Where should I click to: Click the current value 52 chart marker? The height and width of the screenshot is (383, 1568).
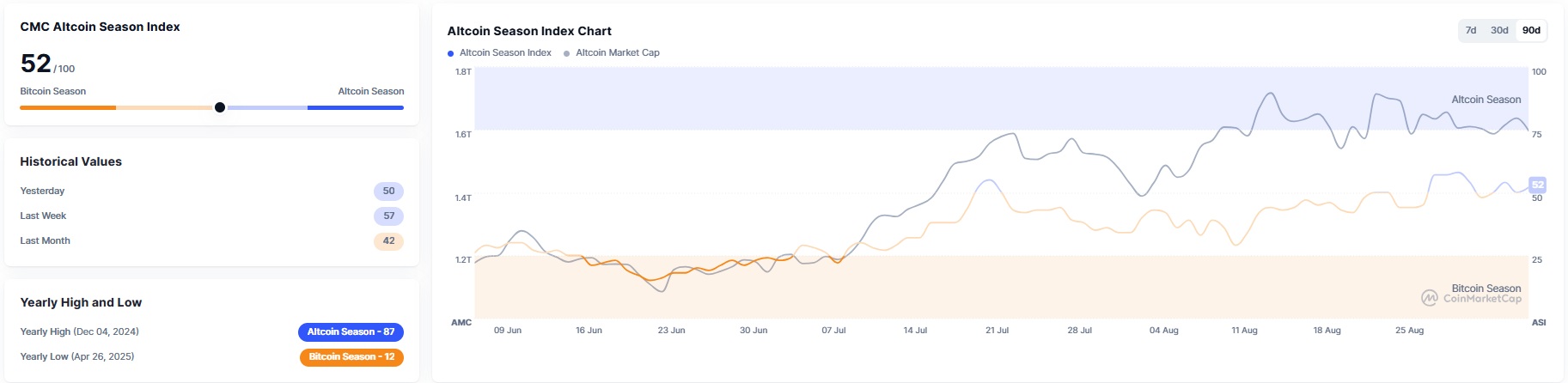[1537, 185]
